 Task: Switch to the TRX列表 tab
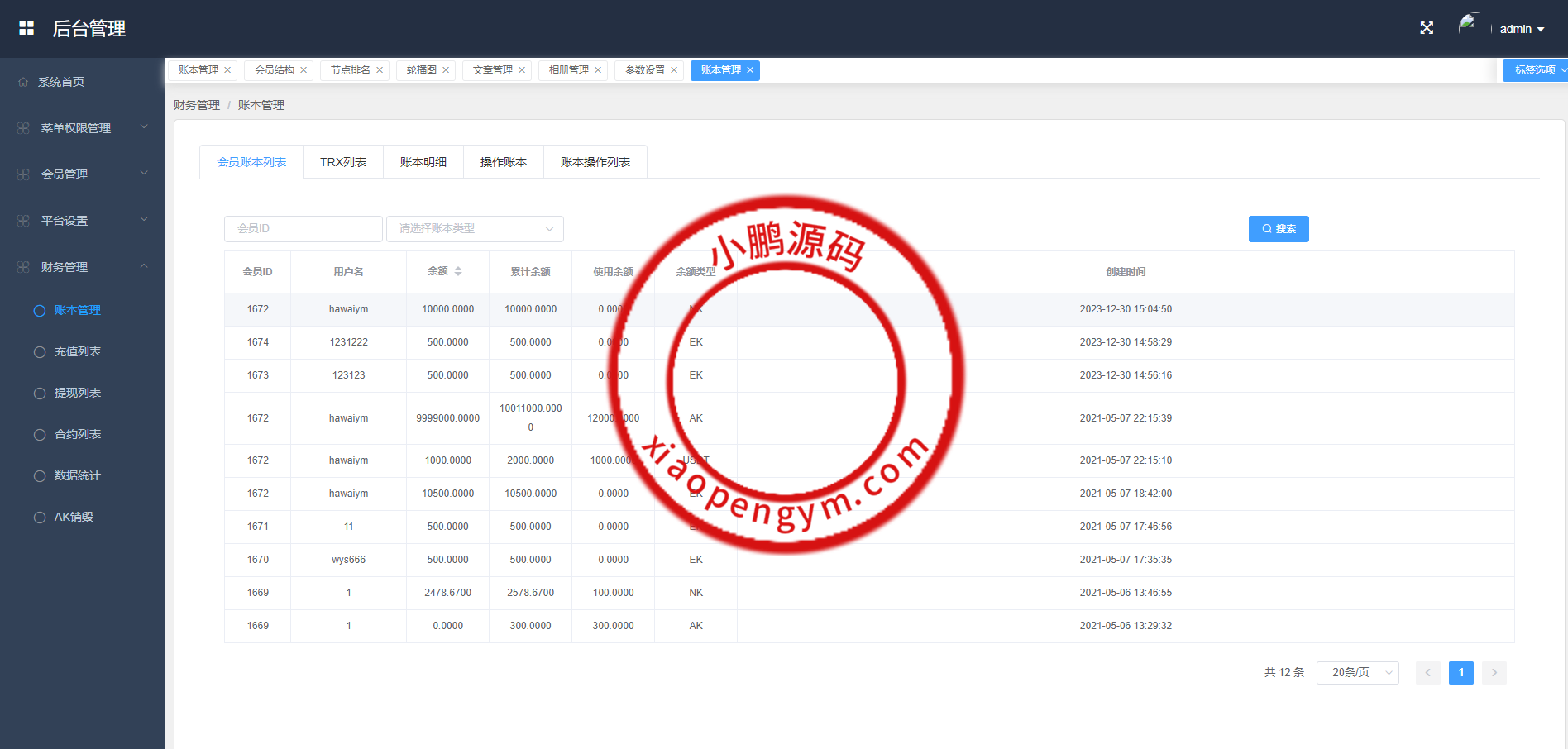point(342,161)
